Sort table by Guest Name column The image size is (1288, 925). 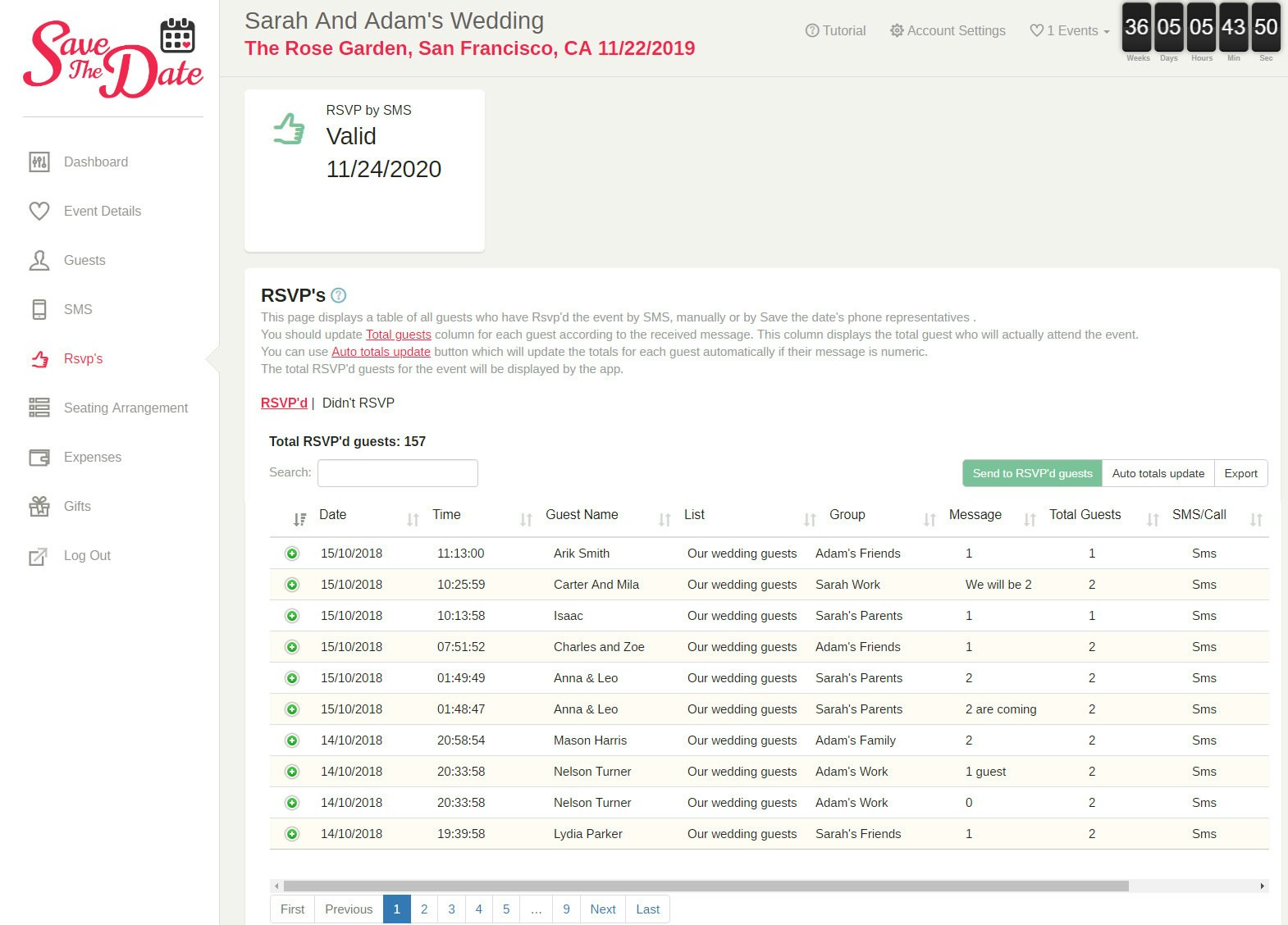[x=582, y=515]
